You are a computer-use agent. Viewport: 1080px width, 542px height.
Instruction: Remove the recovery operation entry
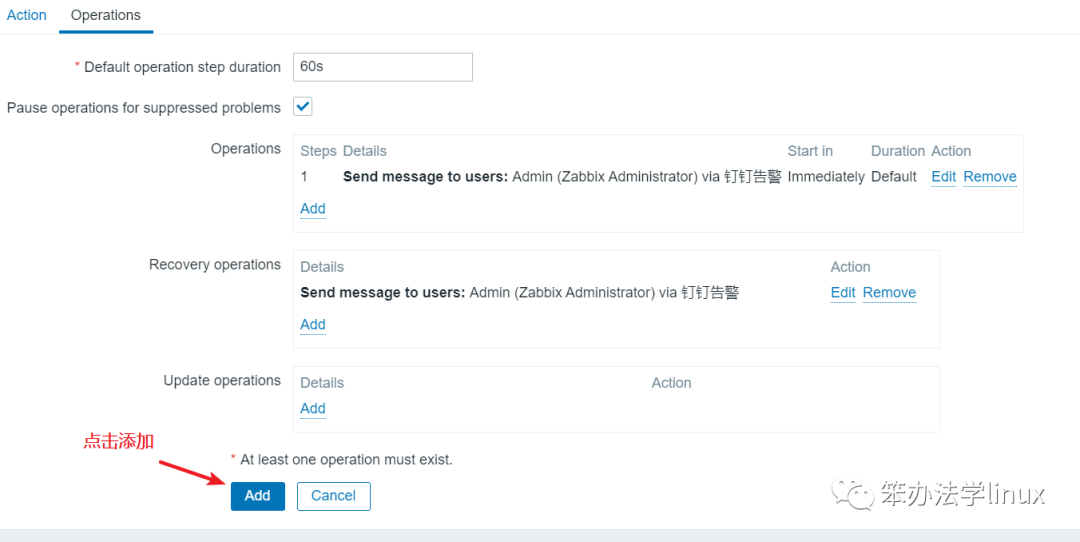[889, 293]
